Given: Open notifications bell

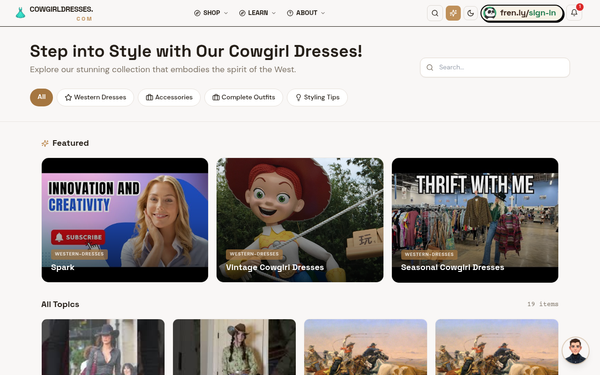Looking at the screenshot, I should click(x=574, y=13).
